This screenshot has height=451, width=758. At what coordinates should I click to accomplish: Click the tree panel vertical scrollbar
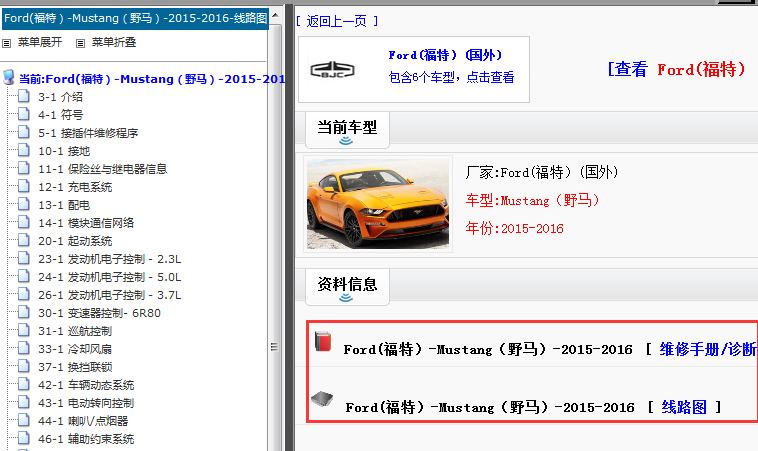[275, 237]
